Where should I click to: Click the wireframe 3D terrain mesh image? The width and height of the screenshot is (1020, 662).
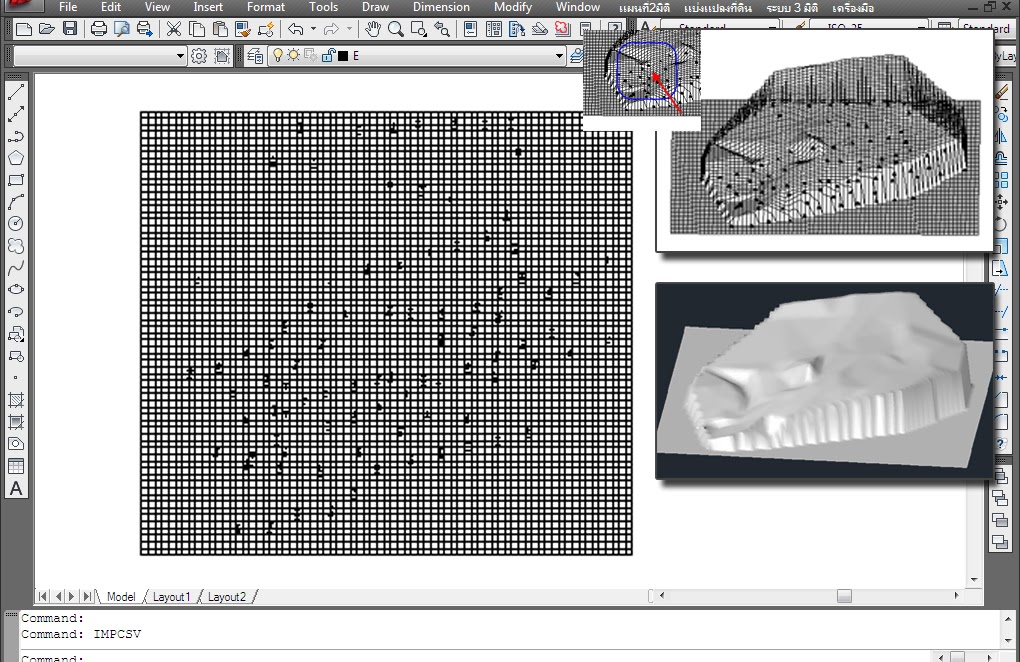point(824,140)
